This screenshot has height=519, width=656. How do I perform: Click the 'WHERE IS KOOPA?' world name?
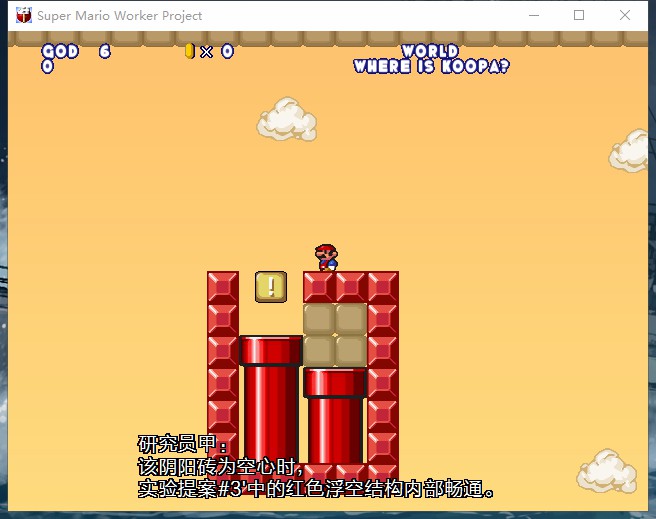(431, 66)
